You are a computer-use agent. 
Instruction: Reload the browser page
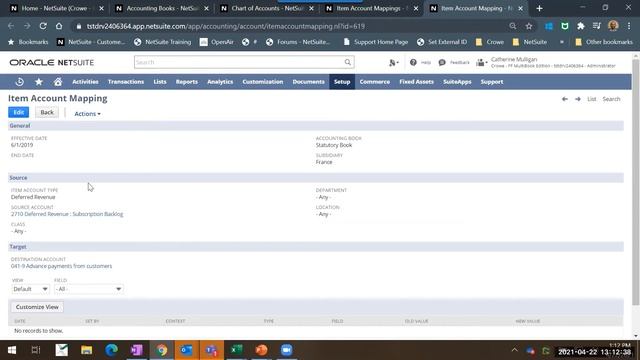click(43, 26)
